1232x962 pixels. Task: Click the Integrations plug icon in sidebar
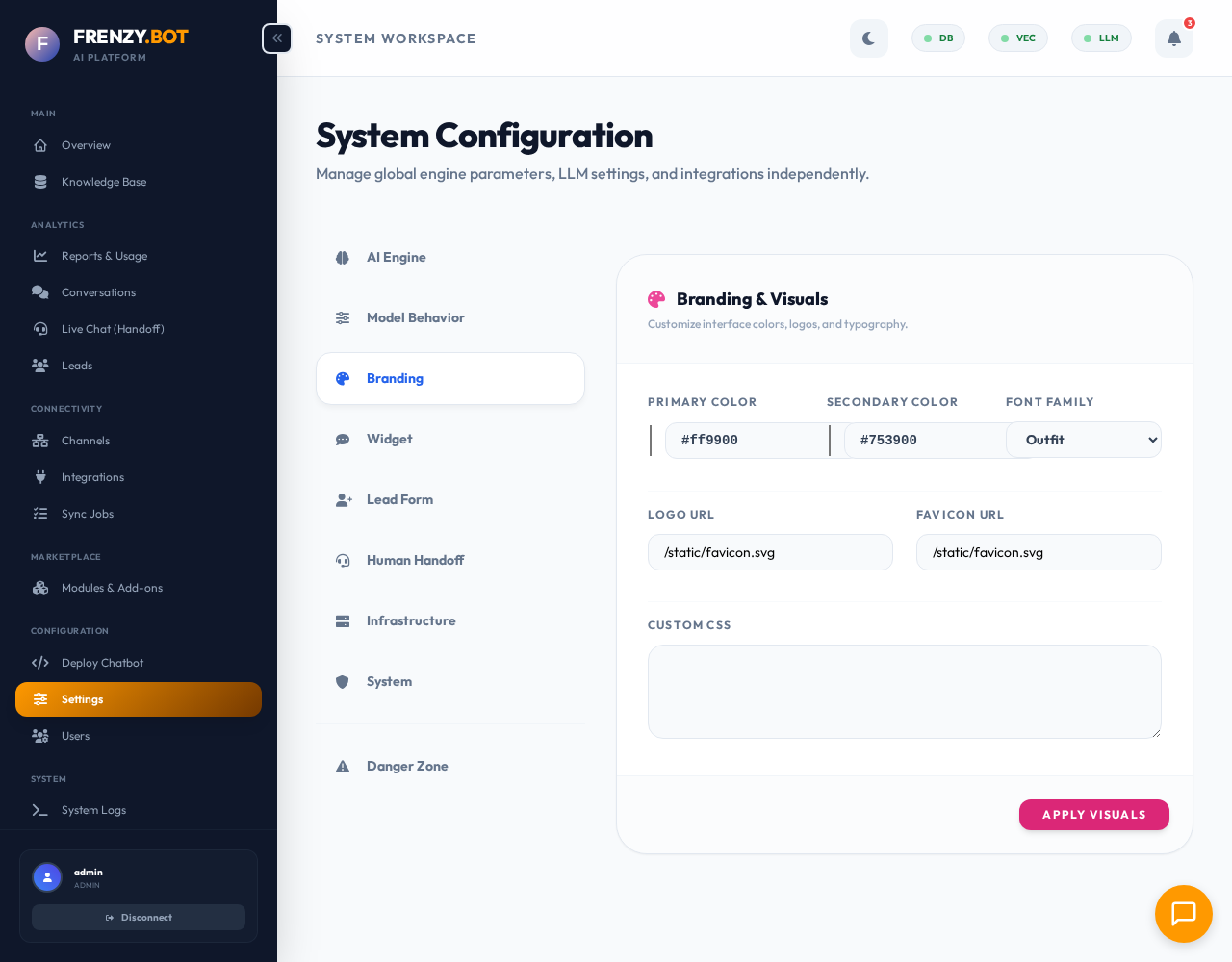coord(40,477)
